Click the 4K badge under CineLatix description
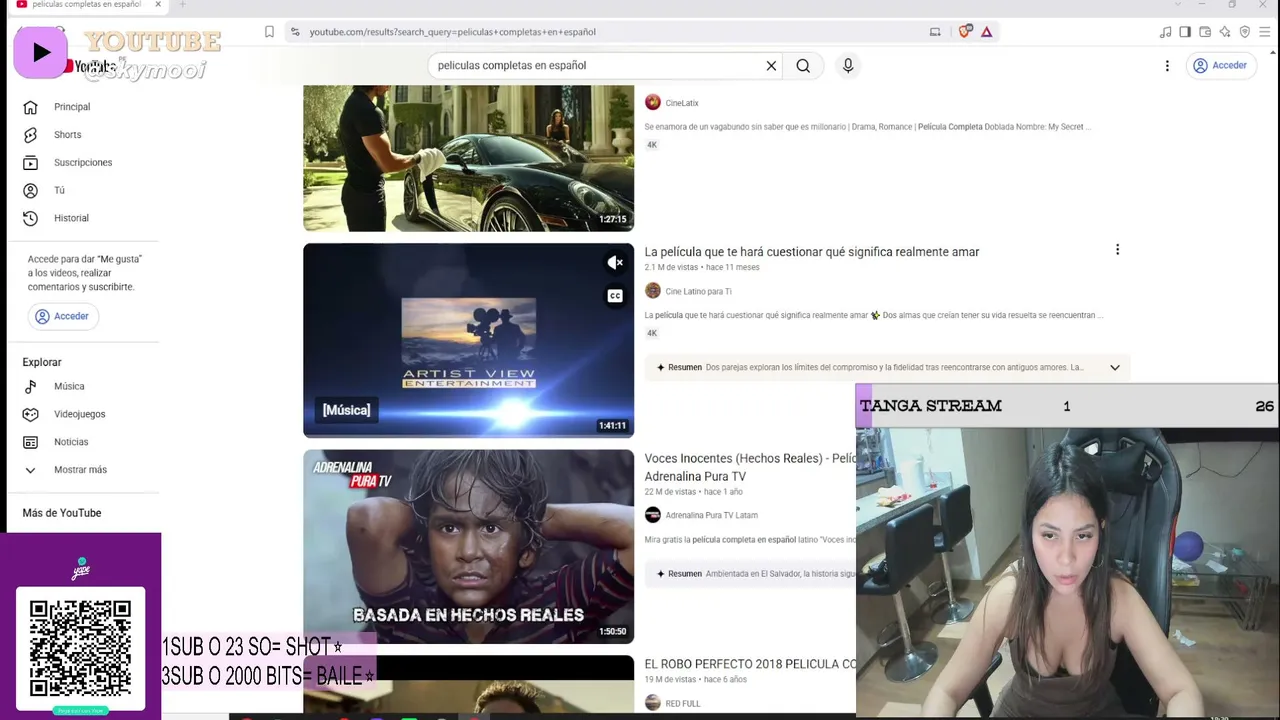 pos(652,145)
